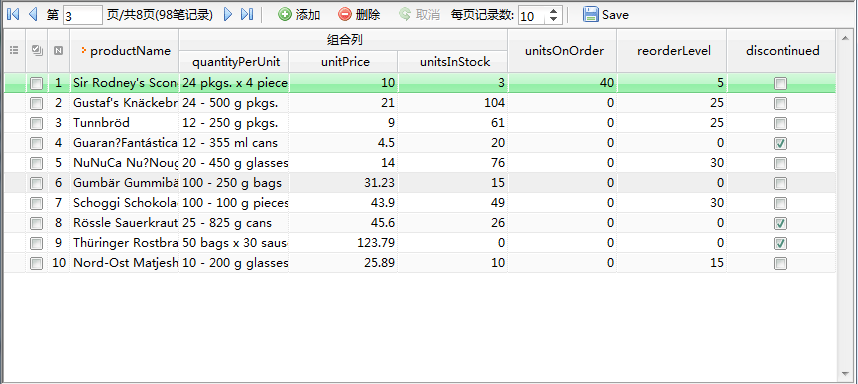Go to the previous page
The image size is (858, 384).
click(33, 14)
